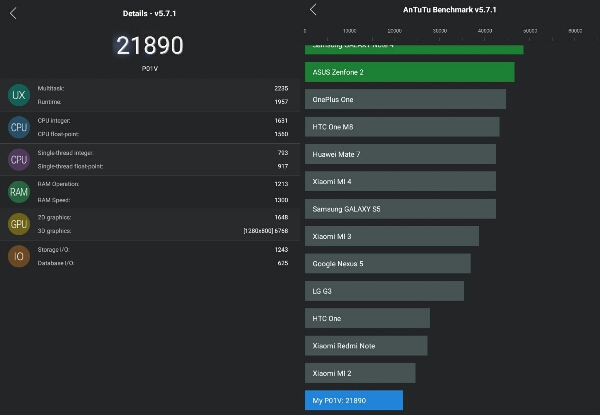The width and height of the screenshot is (600, 415).
Task: Select the Single-thread integer label
Action: (65, 153)
